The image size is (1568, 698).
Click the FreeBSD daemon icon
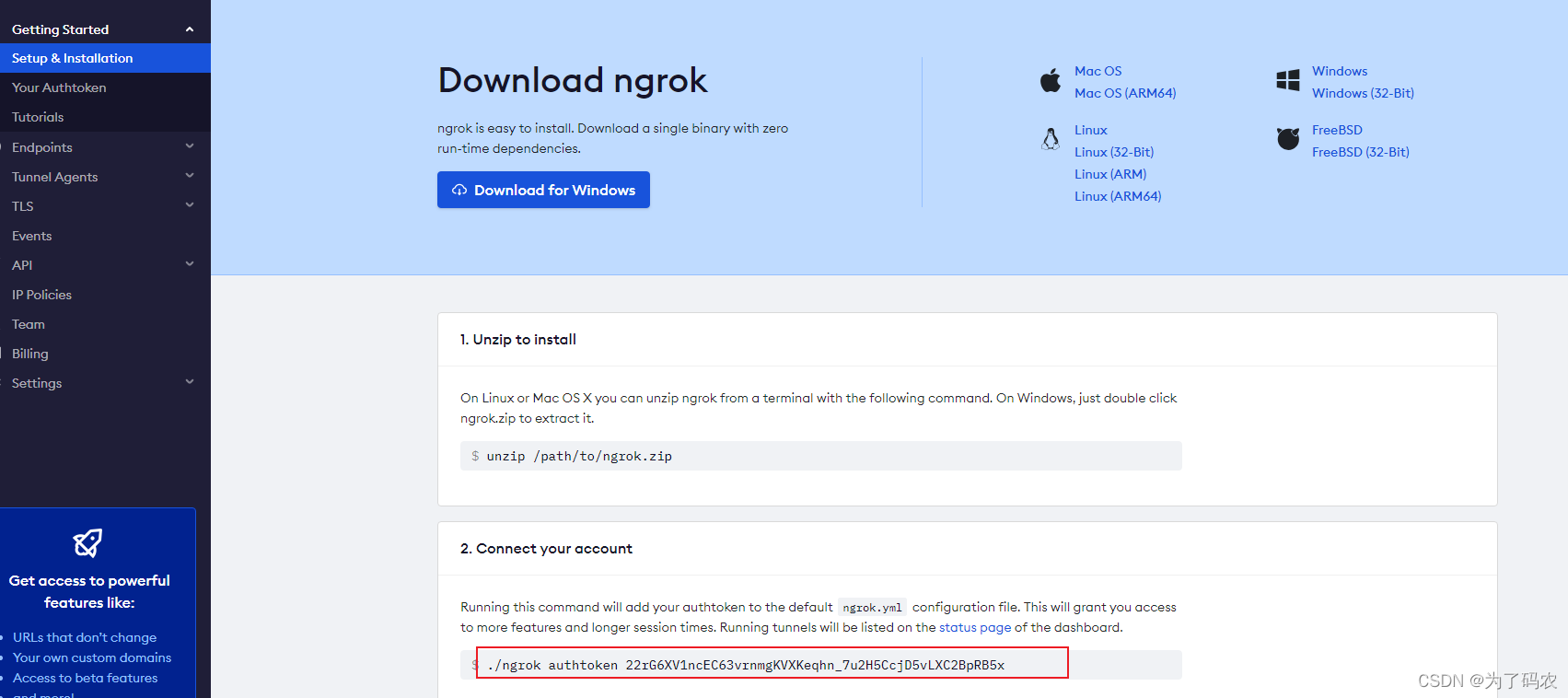[1288, 139]
